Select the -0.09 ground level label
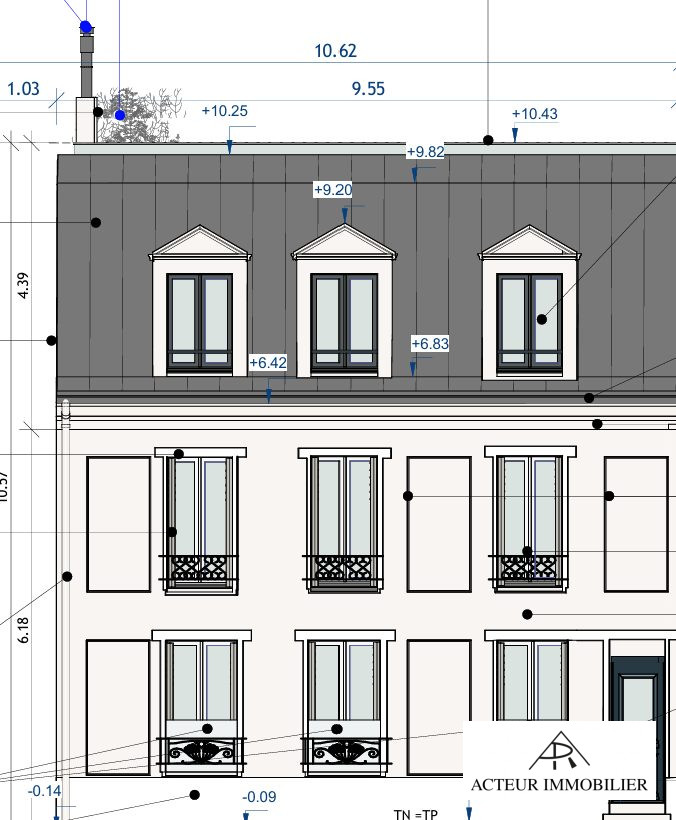Viewport: 676px width, 820px height. point(260,797)
